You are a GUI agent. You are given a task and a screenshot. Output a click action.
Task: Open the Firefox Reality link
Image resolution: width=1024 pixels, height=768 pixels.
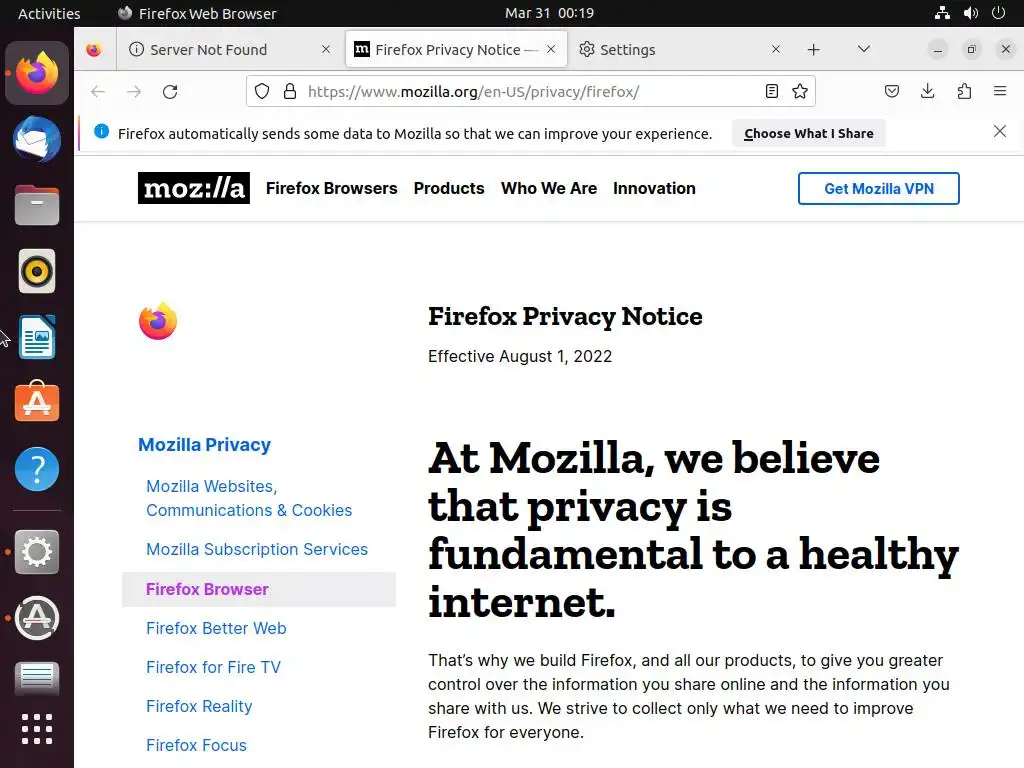click(199, 707)
